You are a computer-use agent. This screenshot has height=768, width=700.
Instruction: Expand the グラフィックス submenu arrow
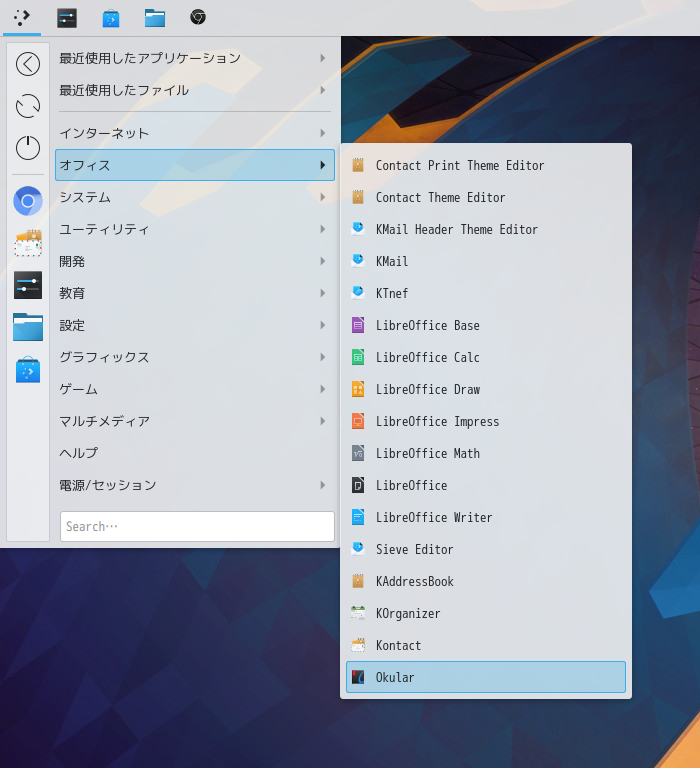click(323, 357)
